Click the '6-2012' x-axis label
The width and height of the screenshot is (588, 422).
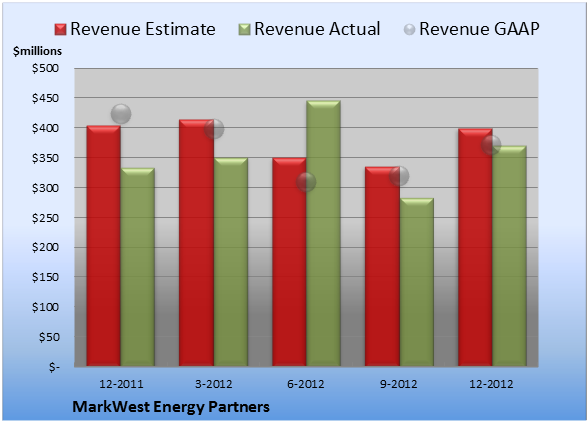click(306, 384)
